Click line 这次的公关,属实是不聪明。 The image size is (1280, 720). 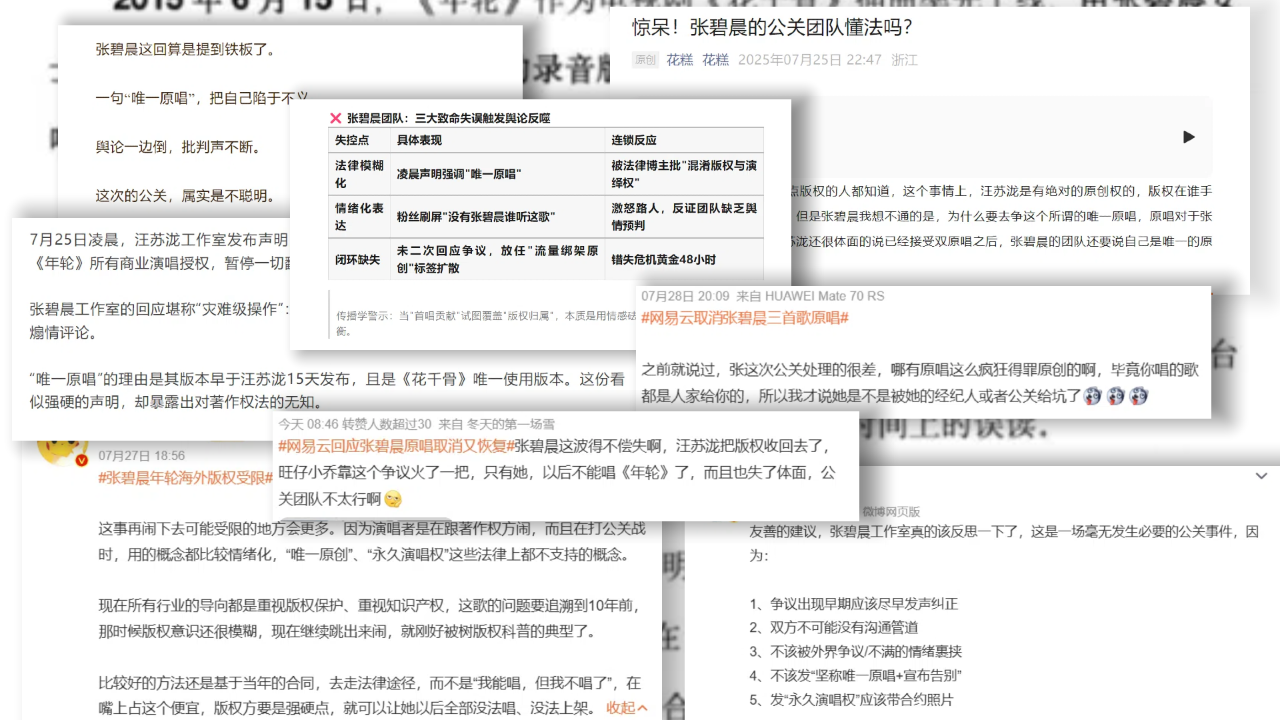185,196
